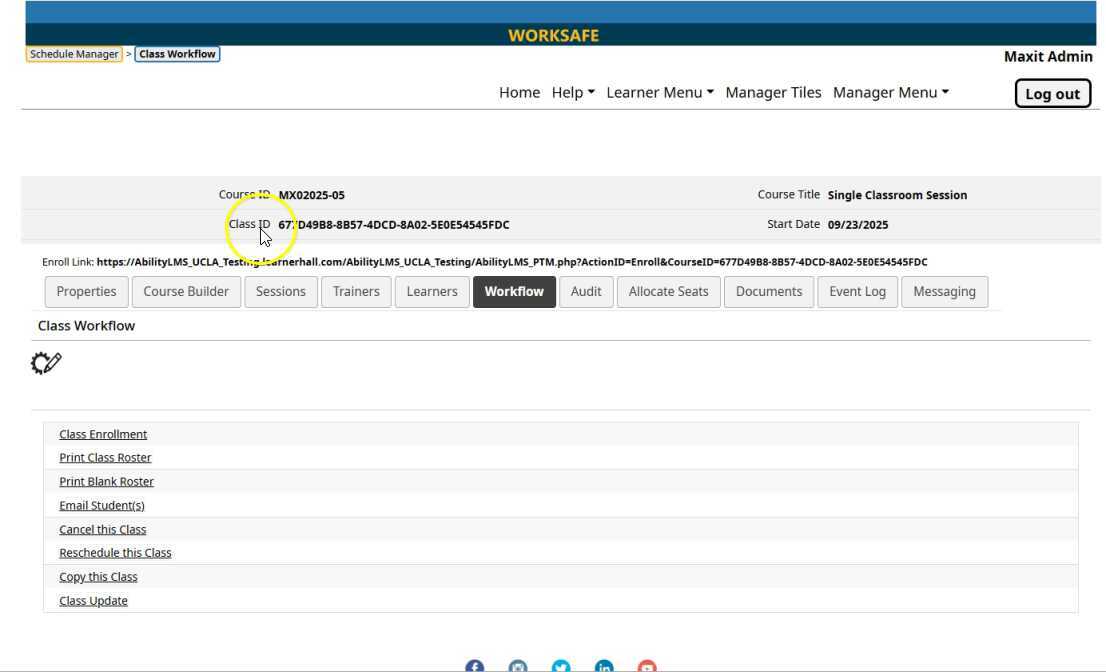Viewport: 1106px width, 672px height.
Task: Open the Twitter social icon
Action: click(561, 666)
